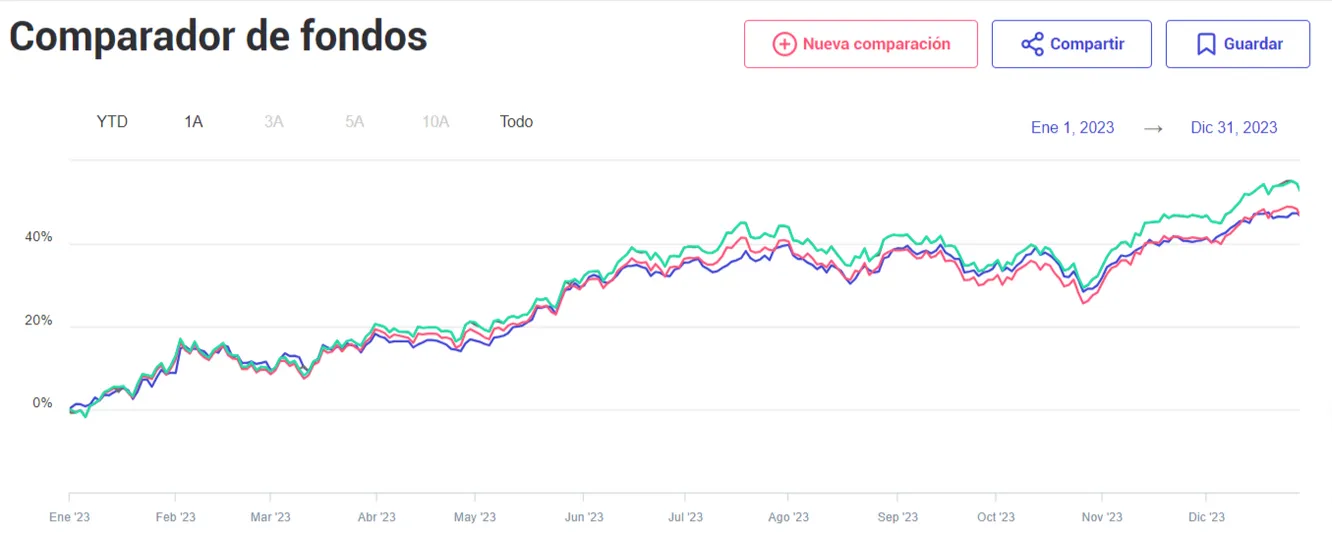Click the Nov '23 axis label
1332x534 pixels.
click(x=1102, y=517)
